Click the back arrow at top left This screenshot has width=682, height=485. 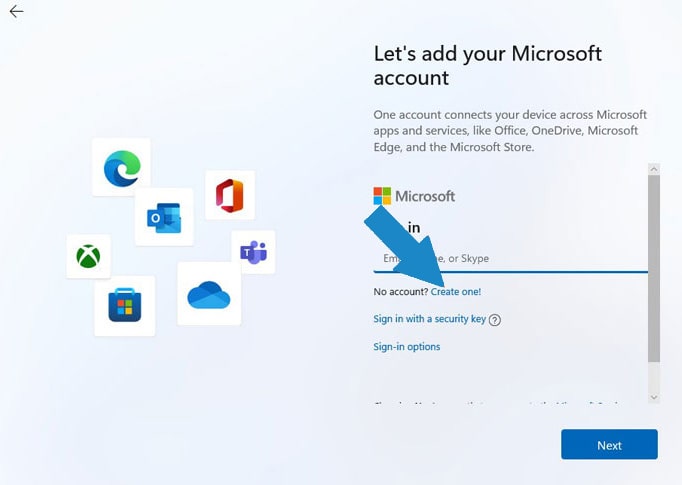click(x=16, y=12)
